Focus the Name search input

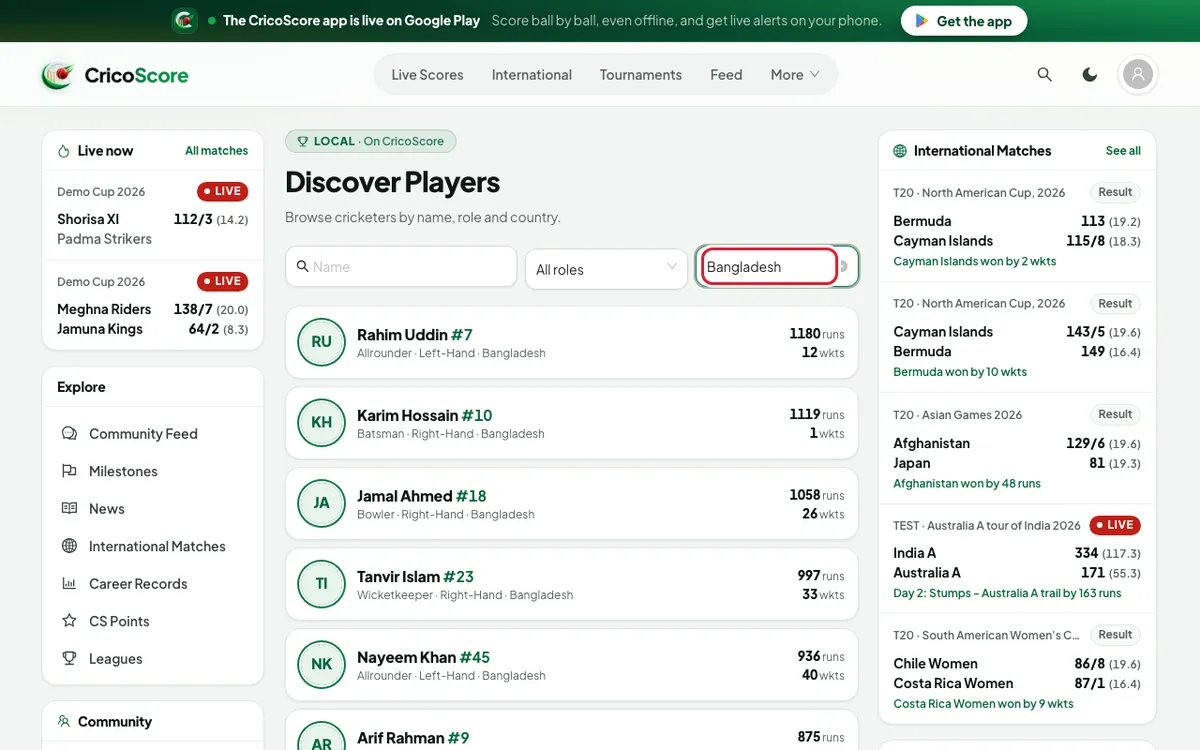[x=401, y=267]
